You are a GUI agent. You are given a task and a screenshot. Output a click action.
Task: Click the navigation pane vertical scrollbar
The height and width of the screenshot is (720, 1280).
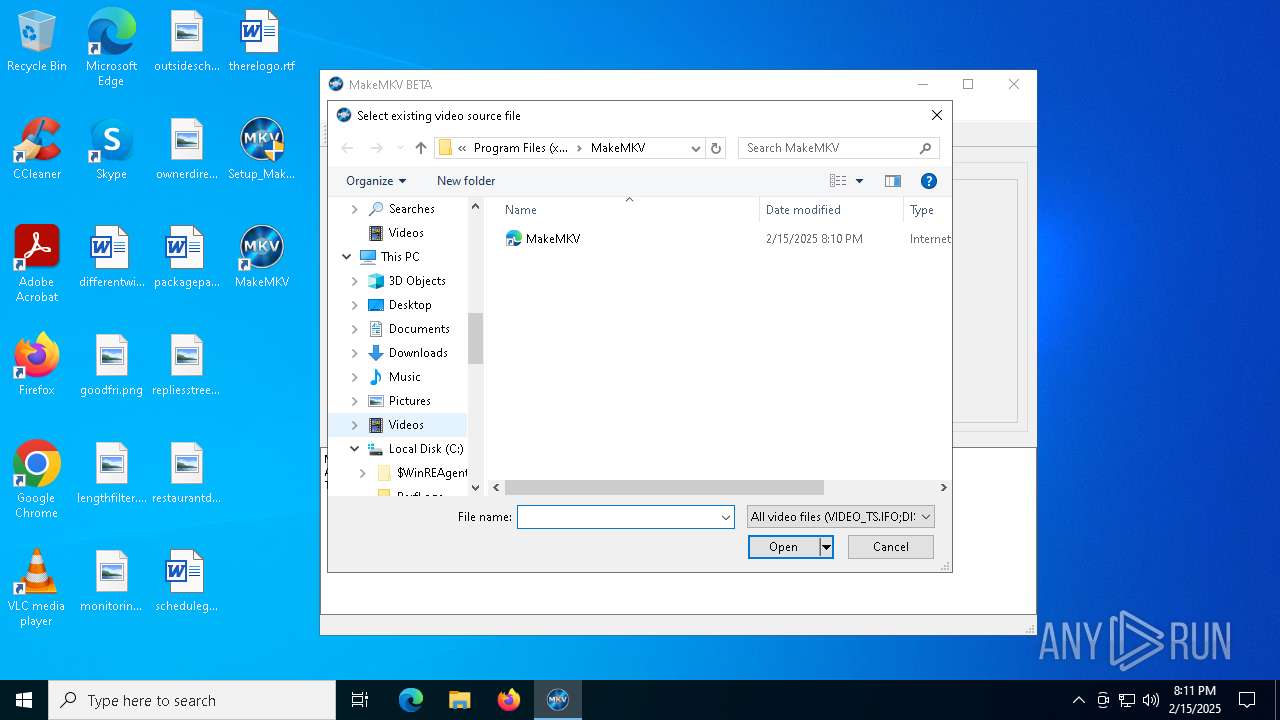pos(475,339)
